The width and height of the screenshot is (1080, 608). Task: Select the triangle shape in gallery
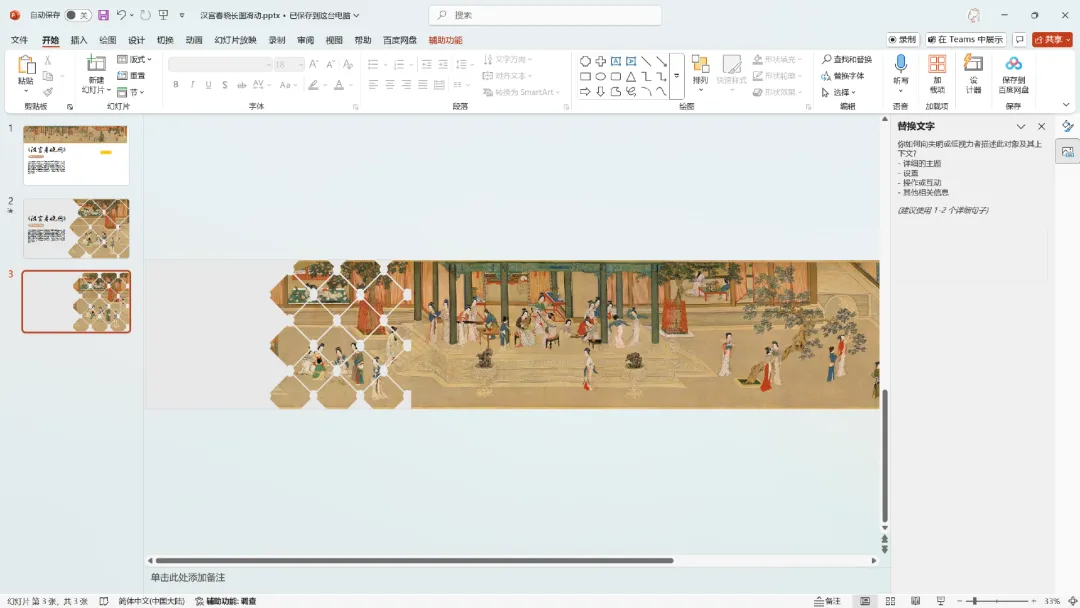point(631,76)
